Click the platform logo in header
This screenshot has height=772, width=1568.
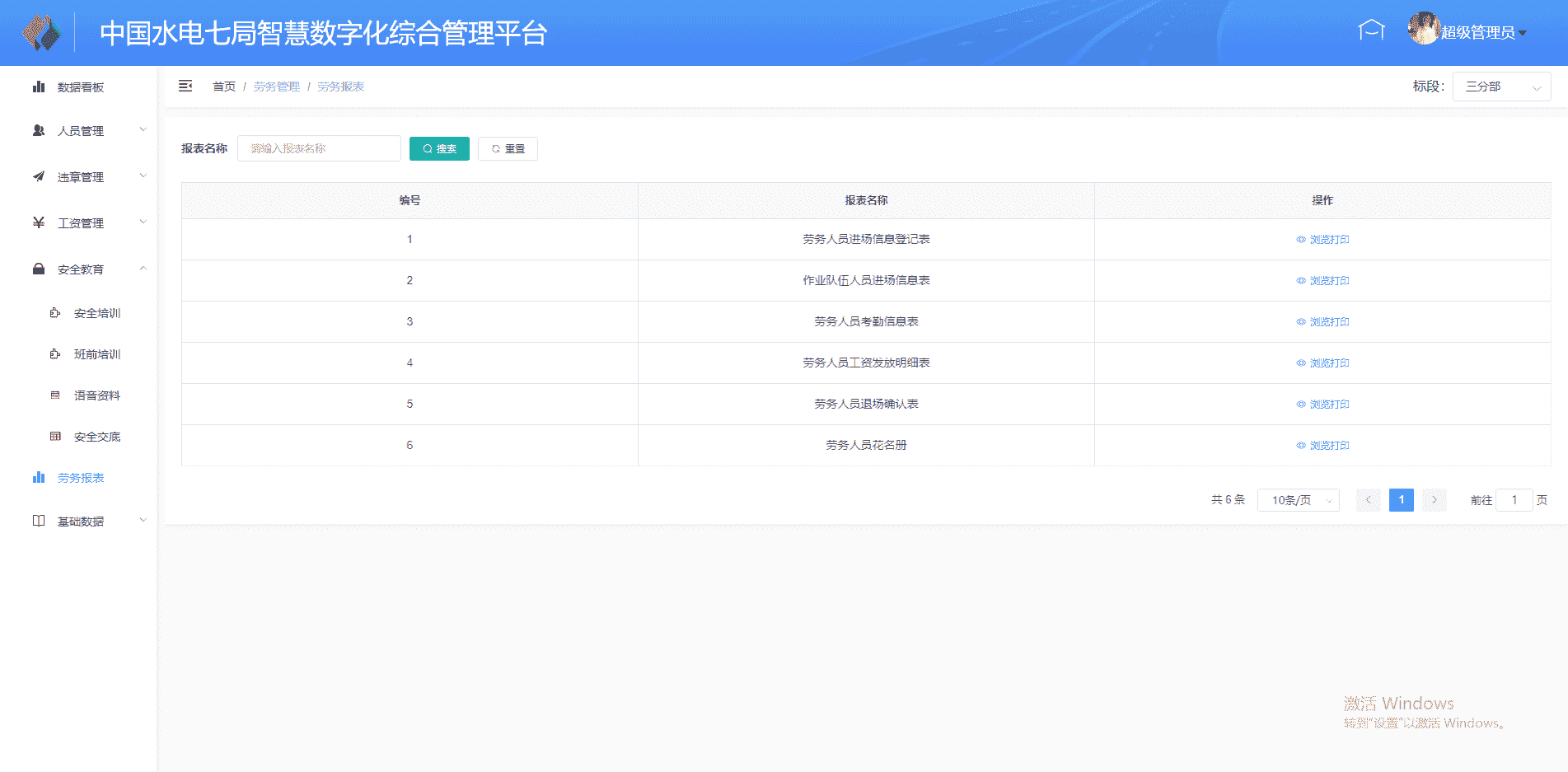pyautogui.click(x=41, y=33)
